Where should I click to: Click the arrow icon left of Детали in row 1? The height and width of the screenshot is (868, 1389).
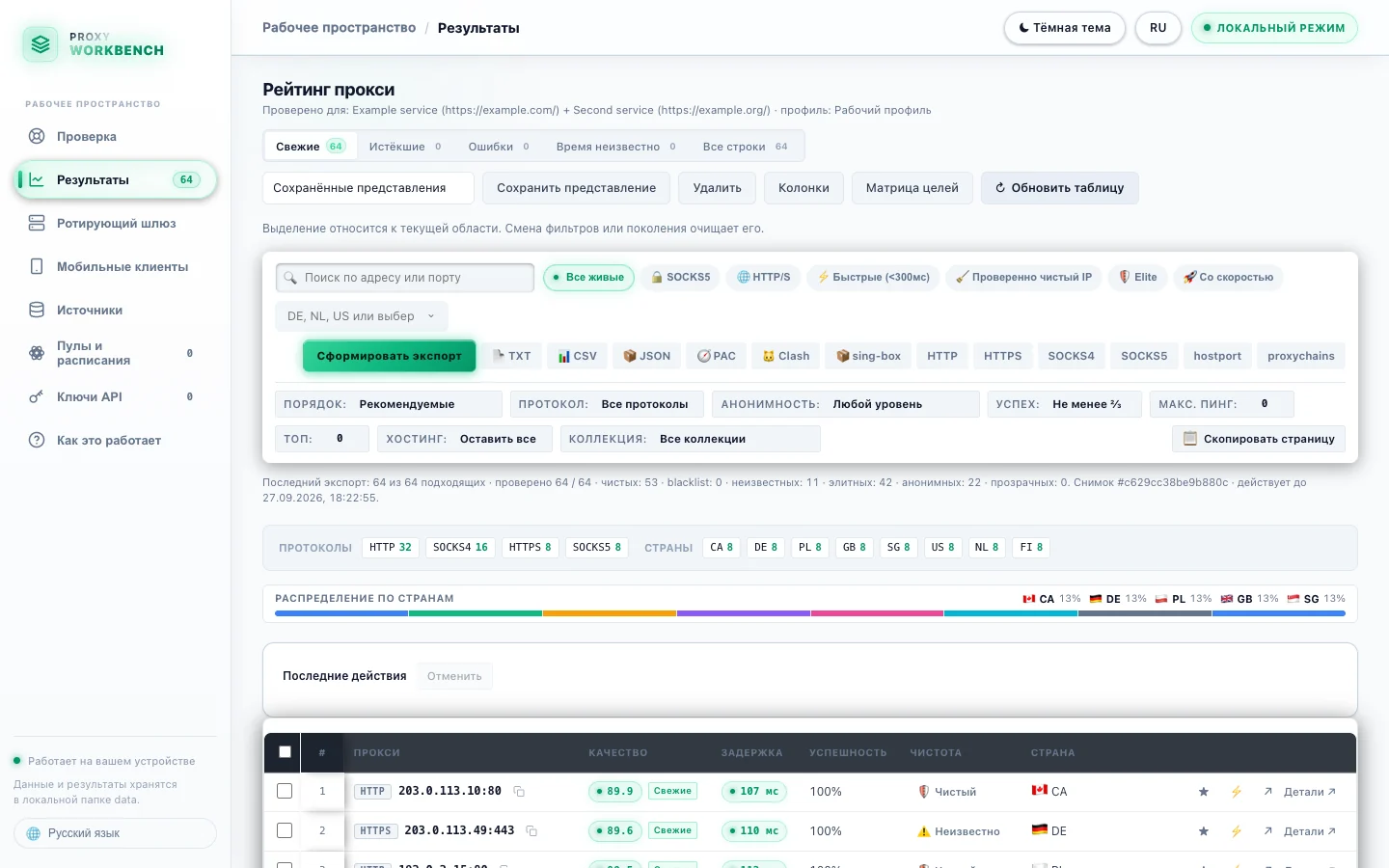coord(1267,792)
